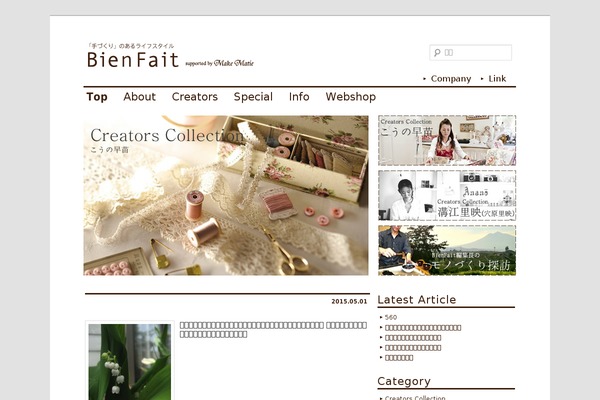Open the second Latest Article entry
Viewport: 600px width, 400px height.
click(423, 328)
